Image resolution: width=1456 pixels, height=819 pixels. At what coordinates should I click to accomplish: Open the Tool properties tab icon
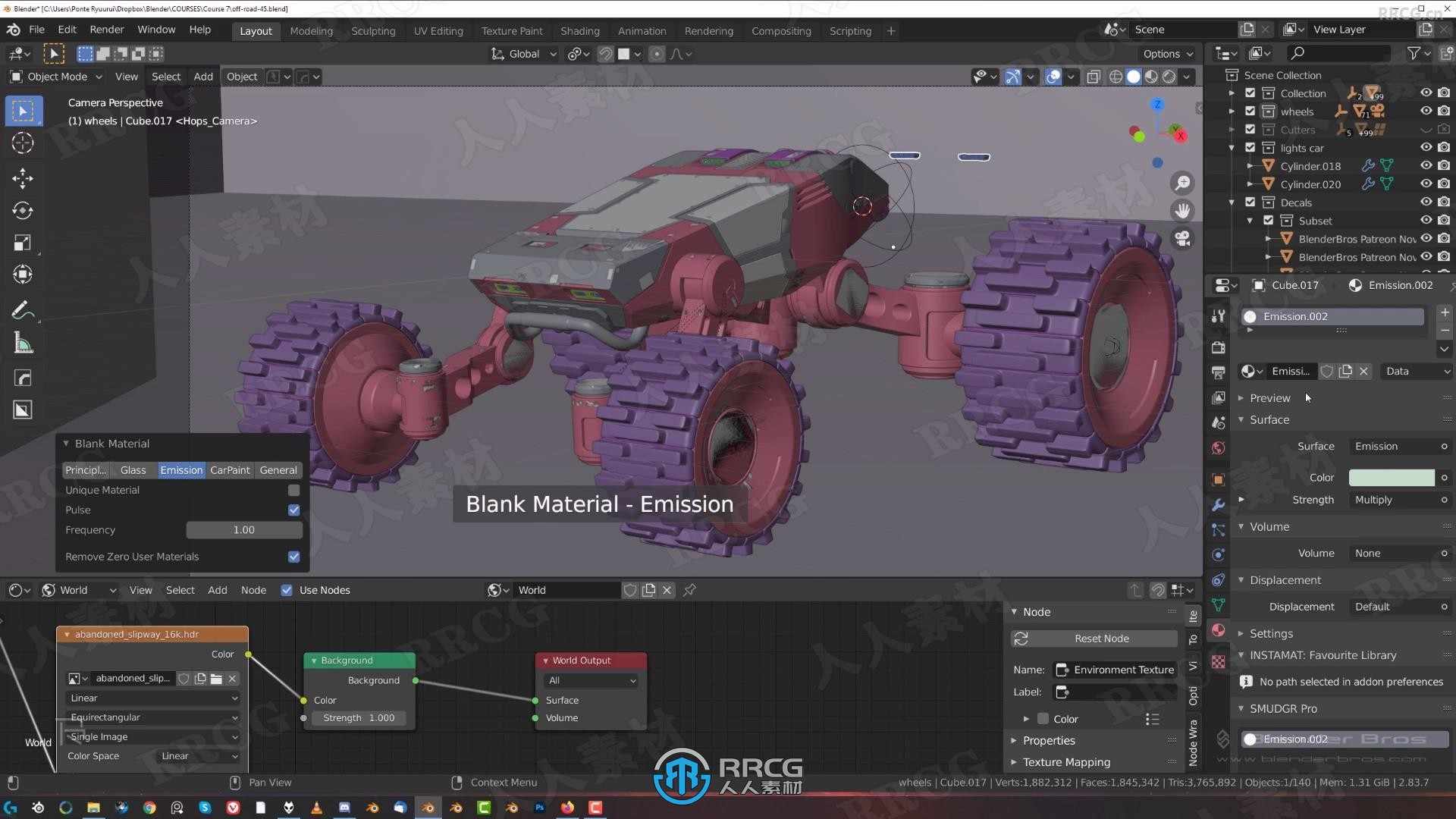[x=1219, y=316]
